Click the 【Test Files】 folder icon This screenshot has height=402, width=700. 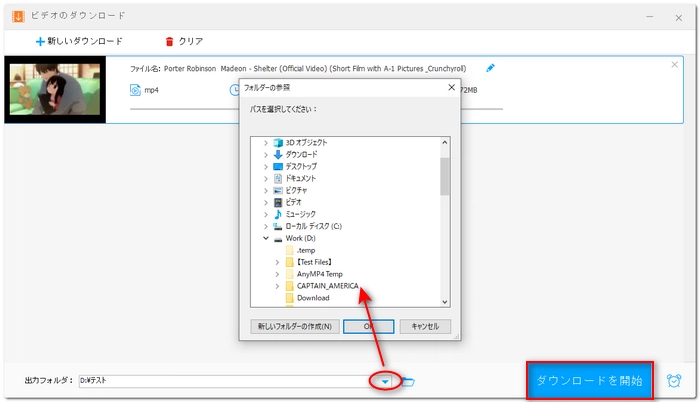click(x=290, y=262)
